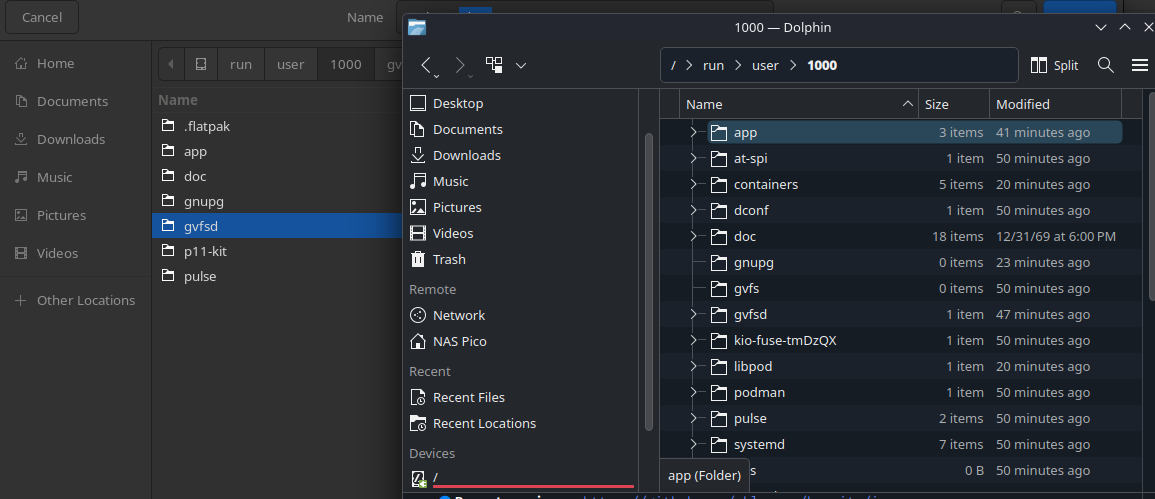The image size is (1155, 499).
Task: Click 'run' in file chooser path bar
Action: pos(241,64)
